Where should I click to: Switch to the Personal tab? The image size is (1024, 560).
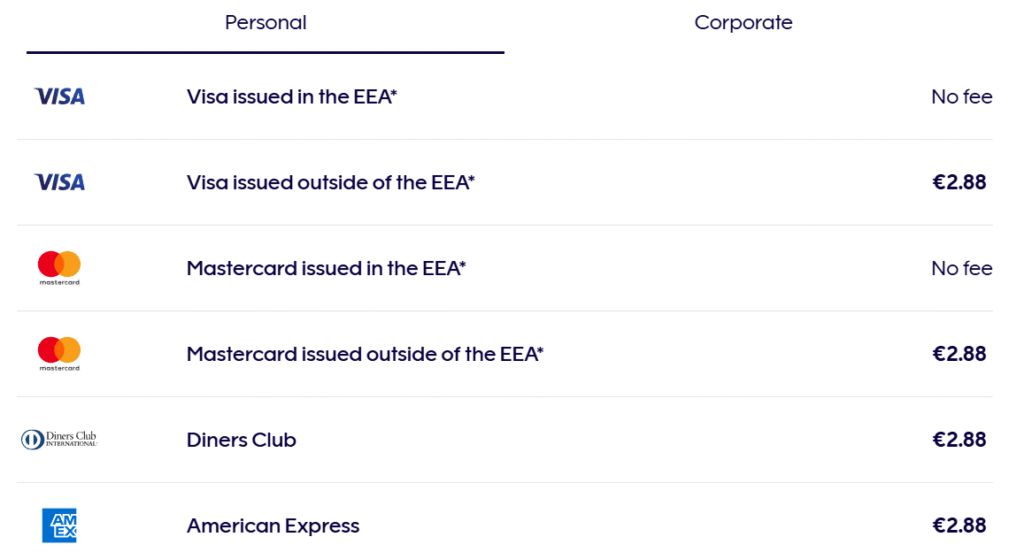tap(265, 23)
